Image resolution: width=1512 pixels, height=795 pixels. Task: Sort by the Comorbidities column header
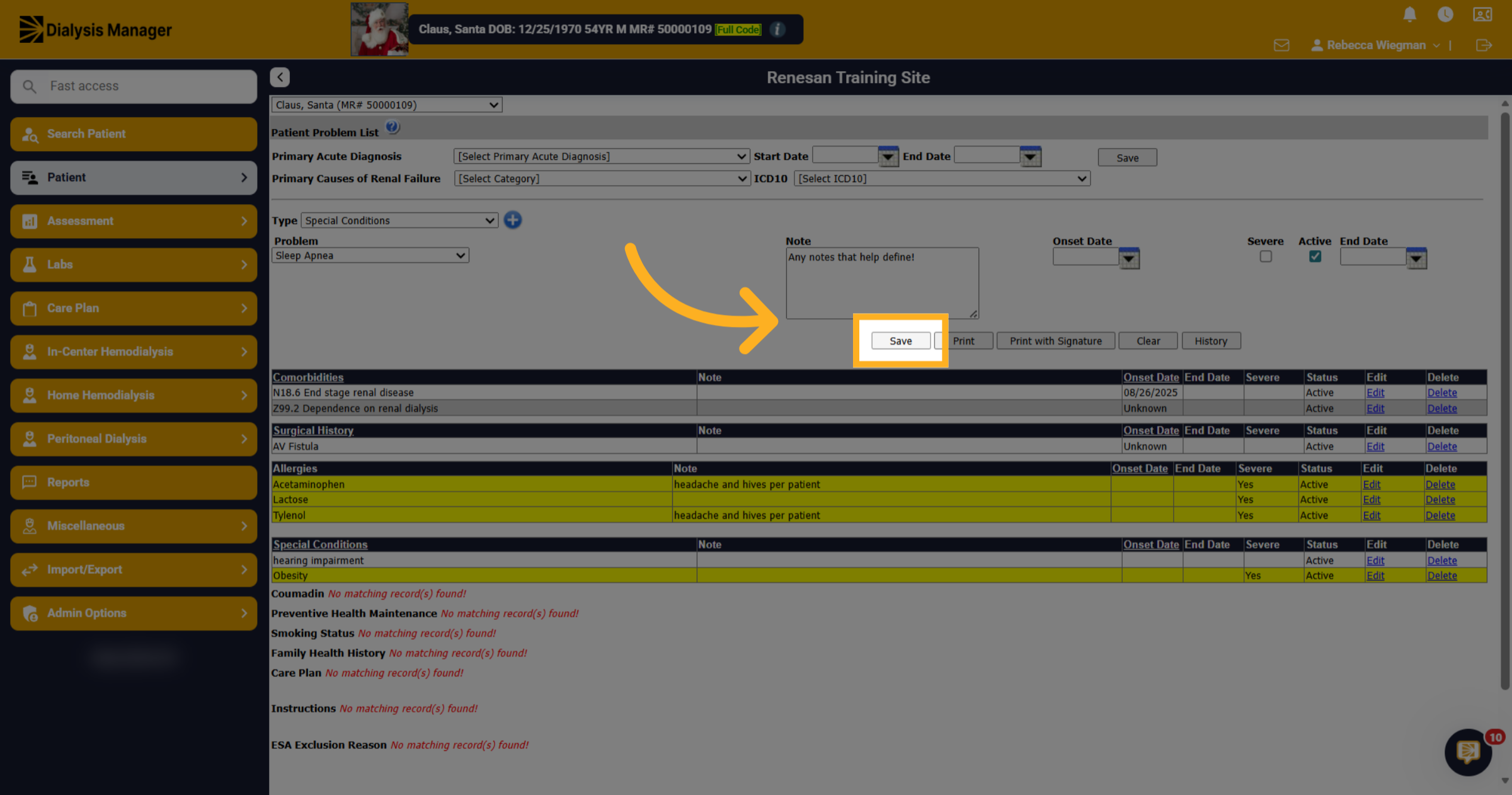coord(308,377)
